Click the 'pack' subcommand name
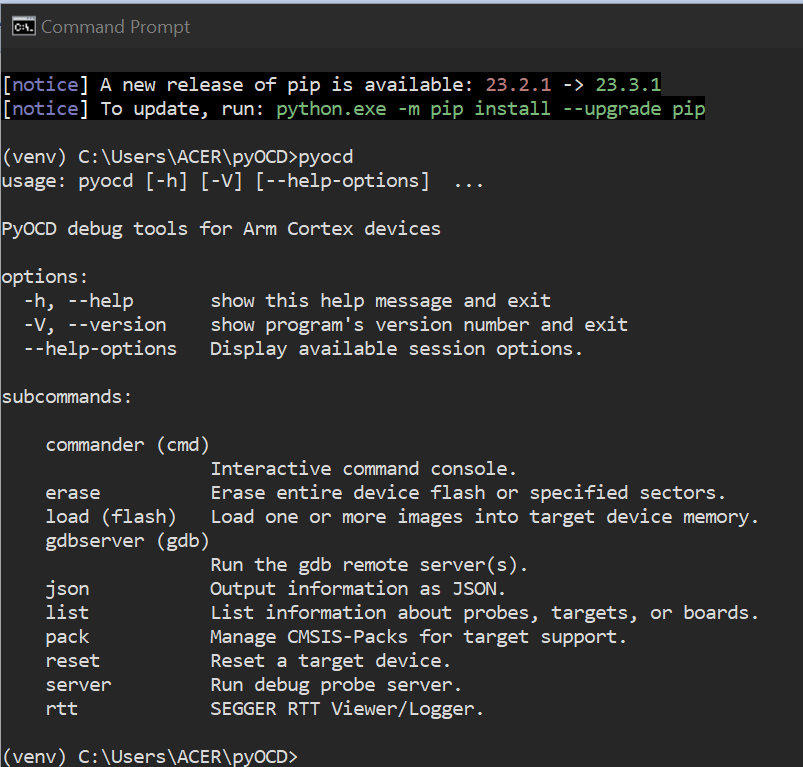This screenshot has height=767, width=803. 67,637
